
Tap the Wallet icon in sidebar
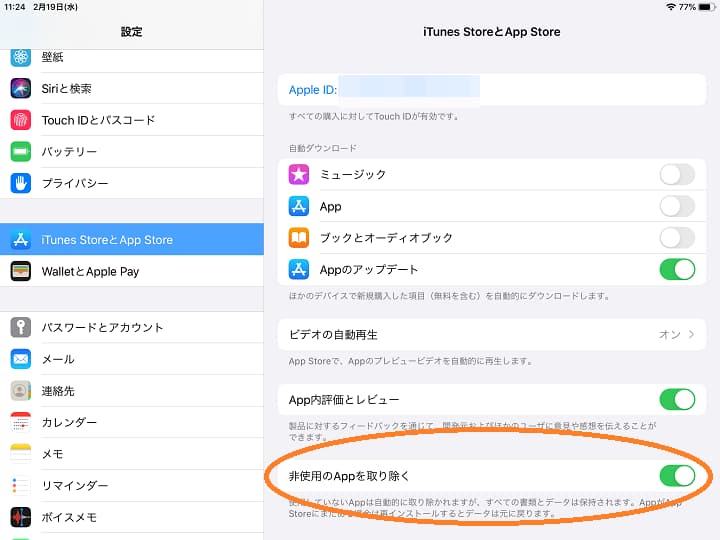21,271
